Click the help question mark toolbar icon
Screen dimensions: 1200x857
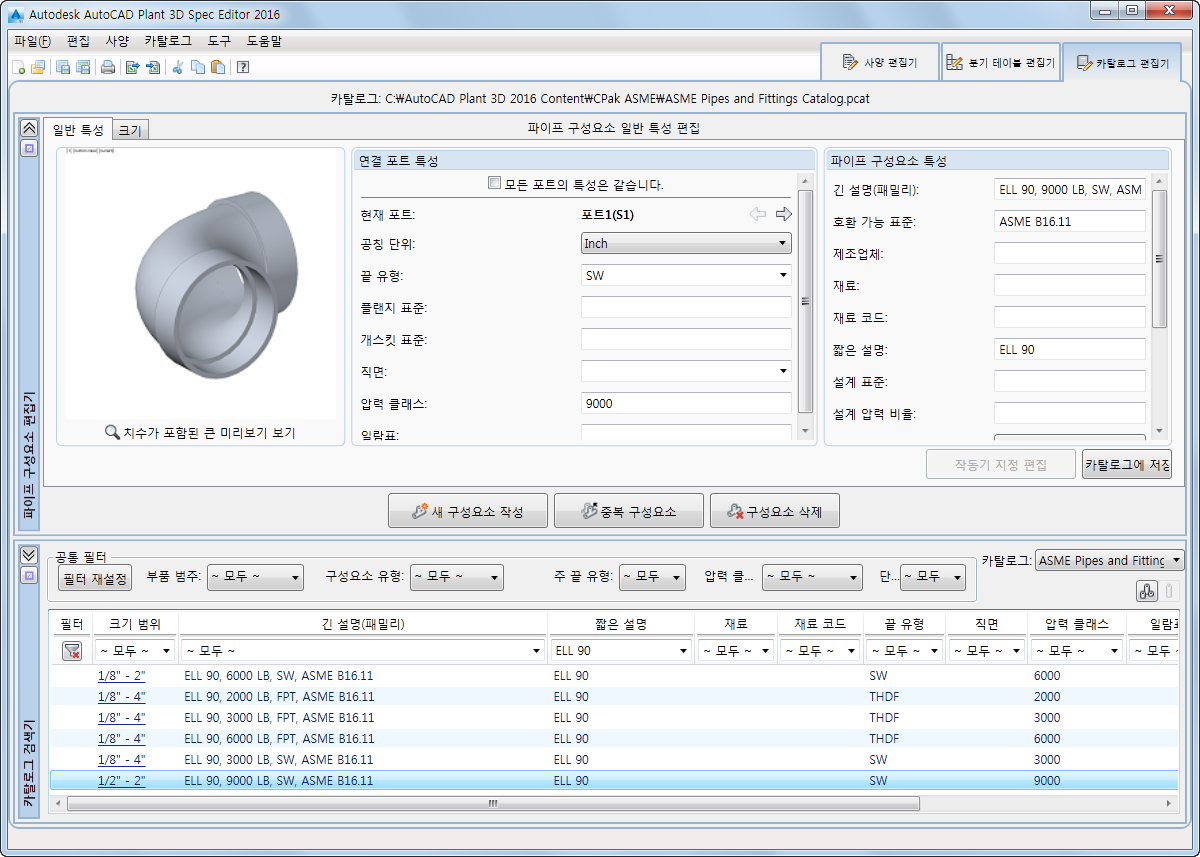(x=243, y=67)
